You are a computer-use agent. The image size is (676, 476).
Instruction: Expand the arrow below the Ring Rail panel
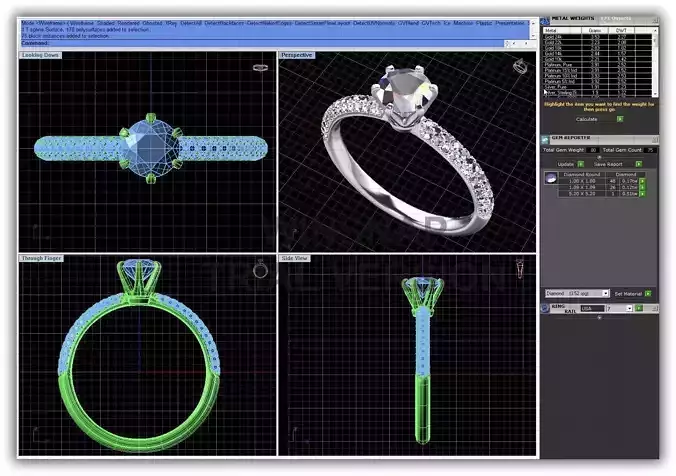599,317
